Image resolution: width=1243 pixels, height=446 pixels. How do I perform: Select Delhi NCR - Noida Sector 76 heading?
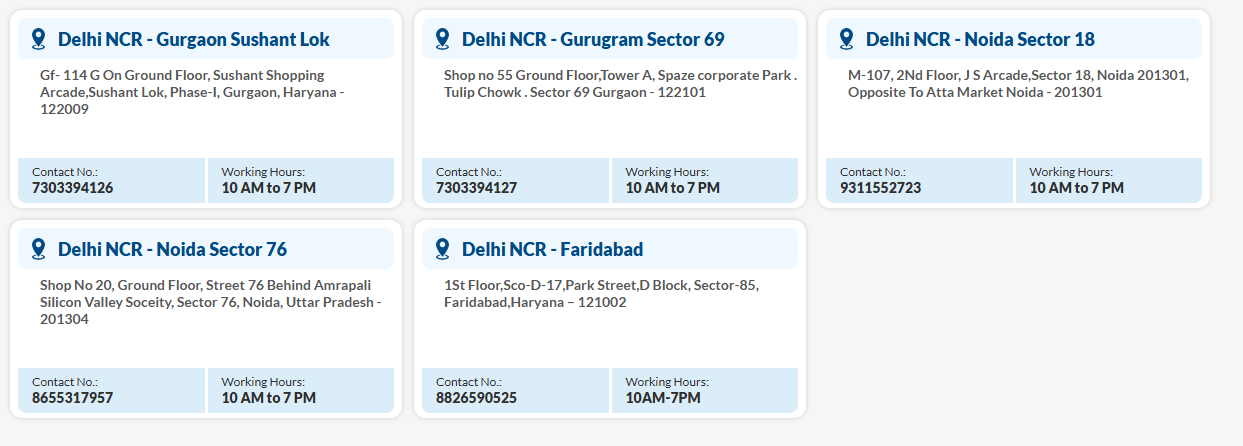172,249
